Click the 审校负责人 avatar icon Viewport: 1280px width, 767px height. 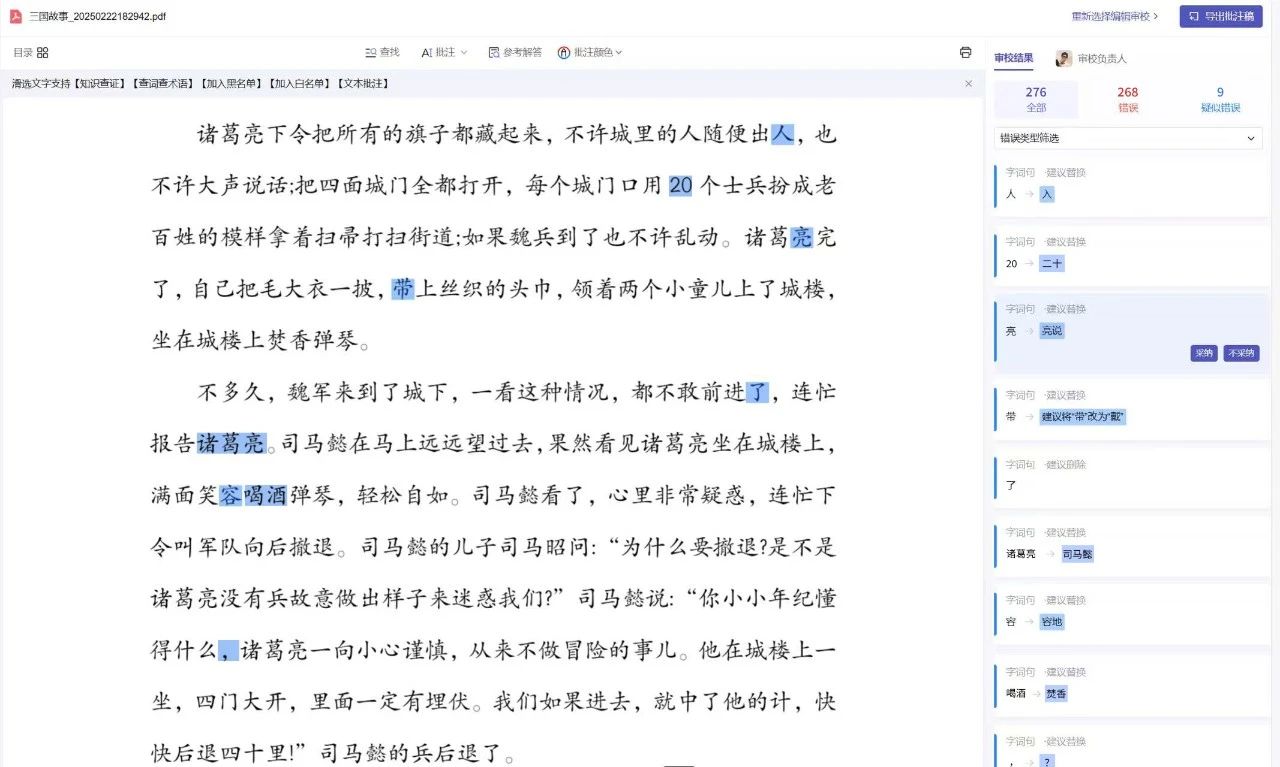[1064, 59]
